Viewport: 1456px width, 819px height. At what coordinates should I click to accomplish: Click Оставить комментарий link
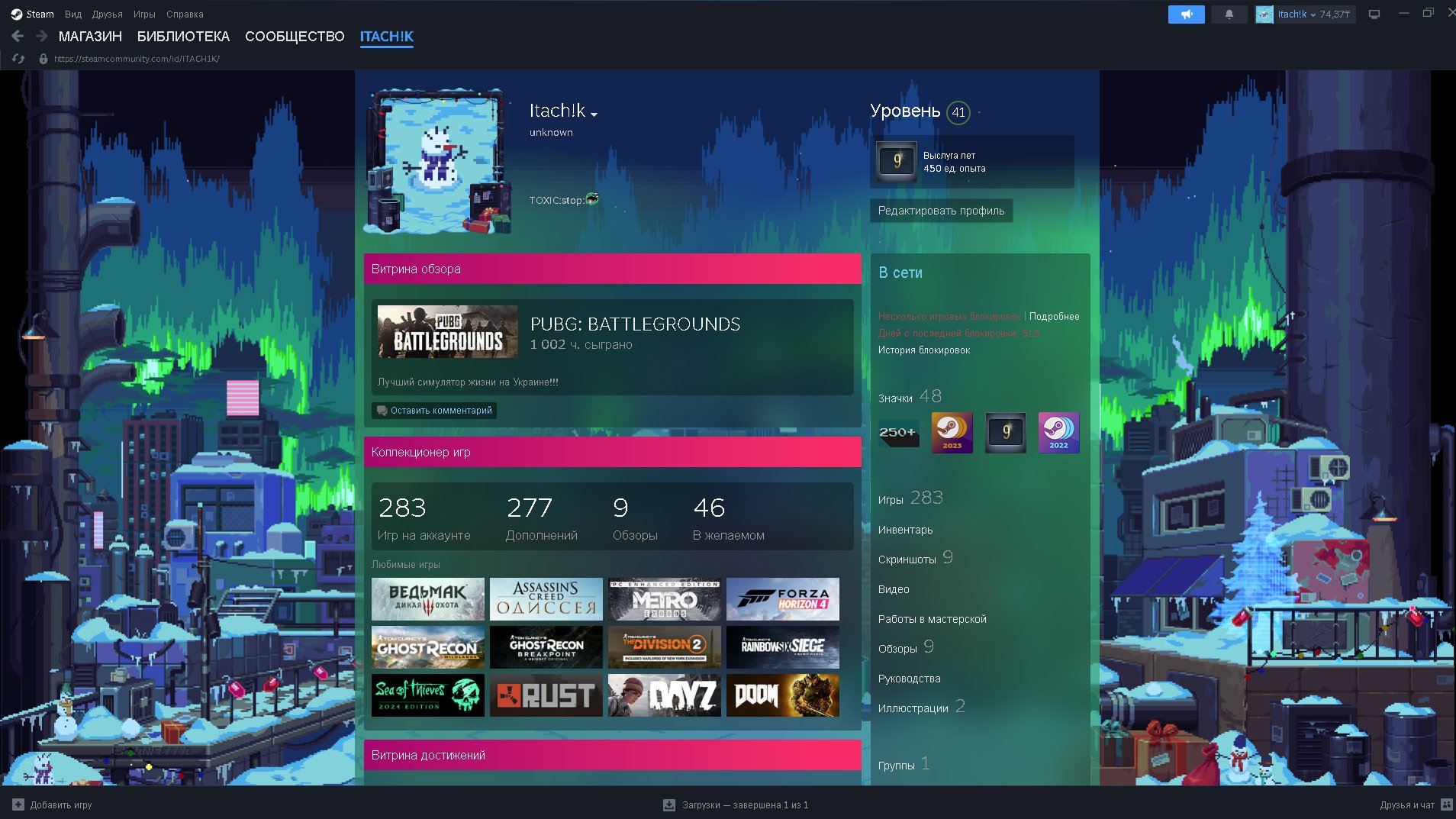[x=434, y=411]
